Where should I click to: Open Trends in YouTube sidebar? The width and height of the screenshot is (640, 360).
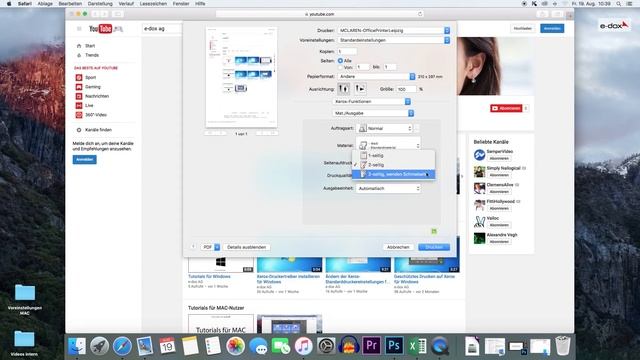click(92, 55)
